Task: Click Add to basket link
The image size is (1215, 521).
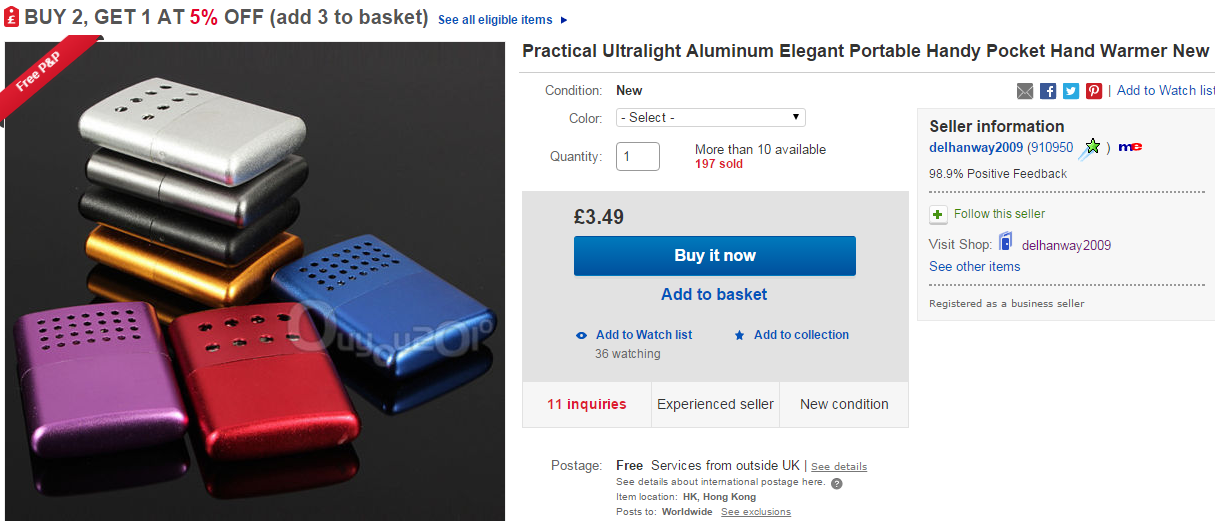Action: pos(714,294)
